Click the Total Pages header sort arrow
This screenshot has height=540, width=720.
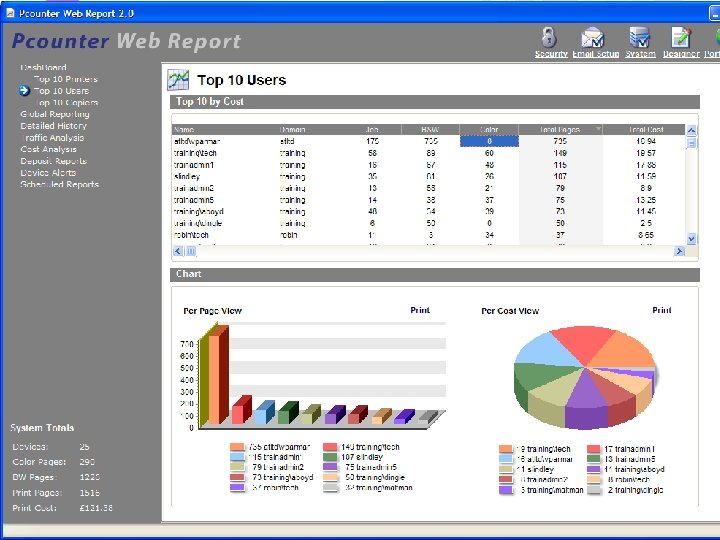click(x=598, y=129)
